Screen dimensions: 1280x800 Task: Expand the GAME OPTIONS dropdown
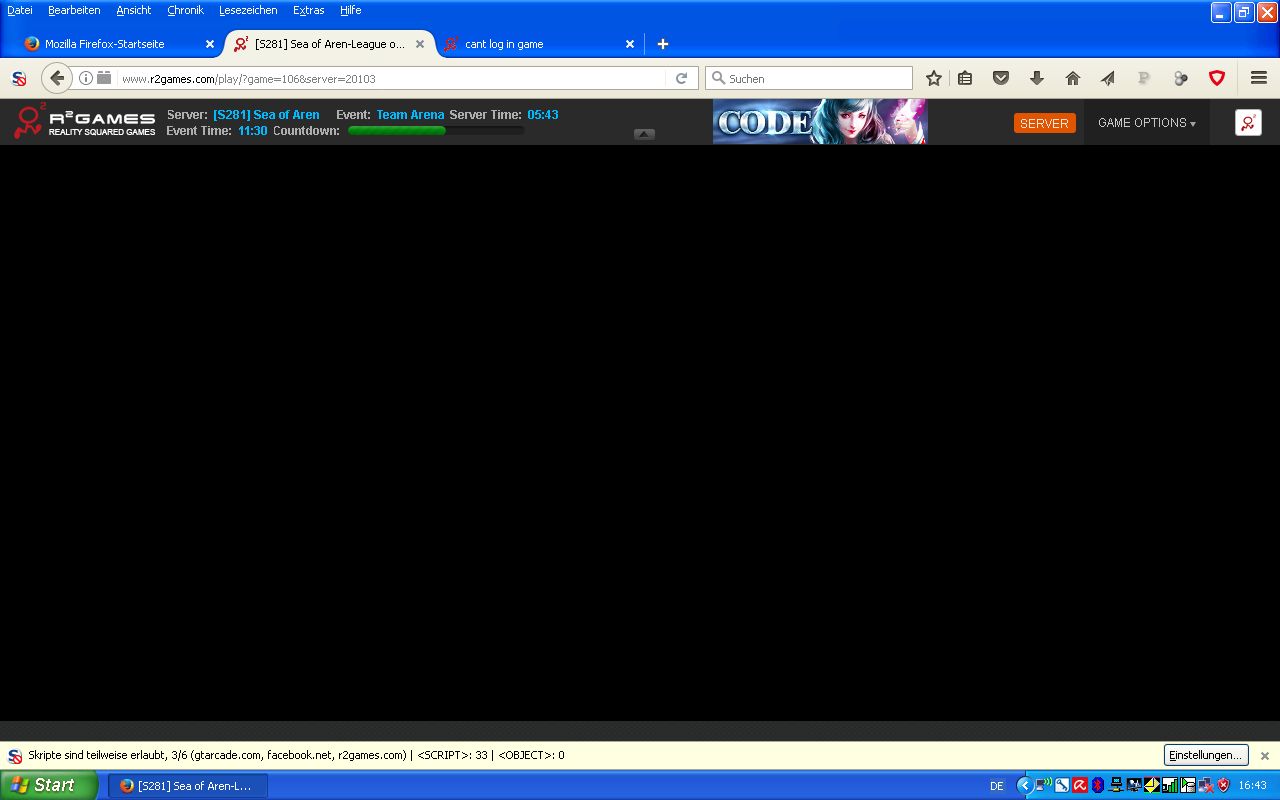click(1146, 123)
